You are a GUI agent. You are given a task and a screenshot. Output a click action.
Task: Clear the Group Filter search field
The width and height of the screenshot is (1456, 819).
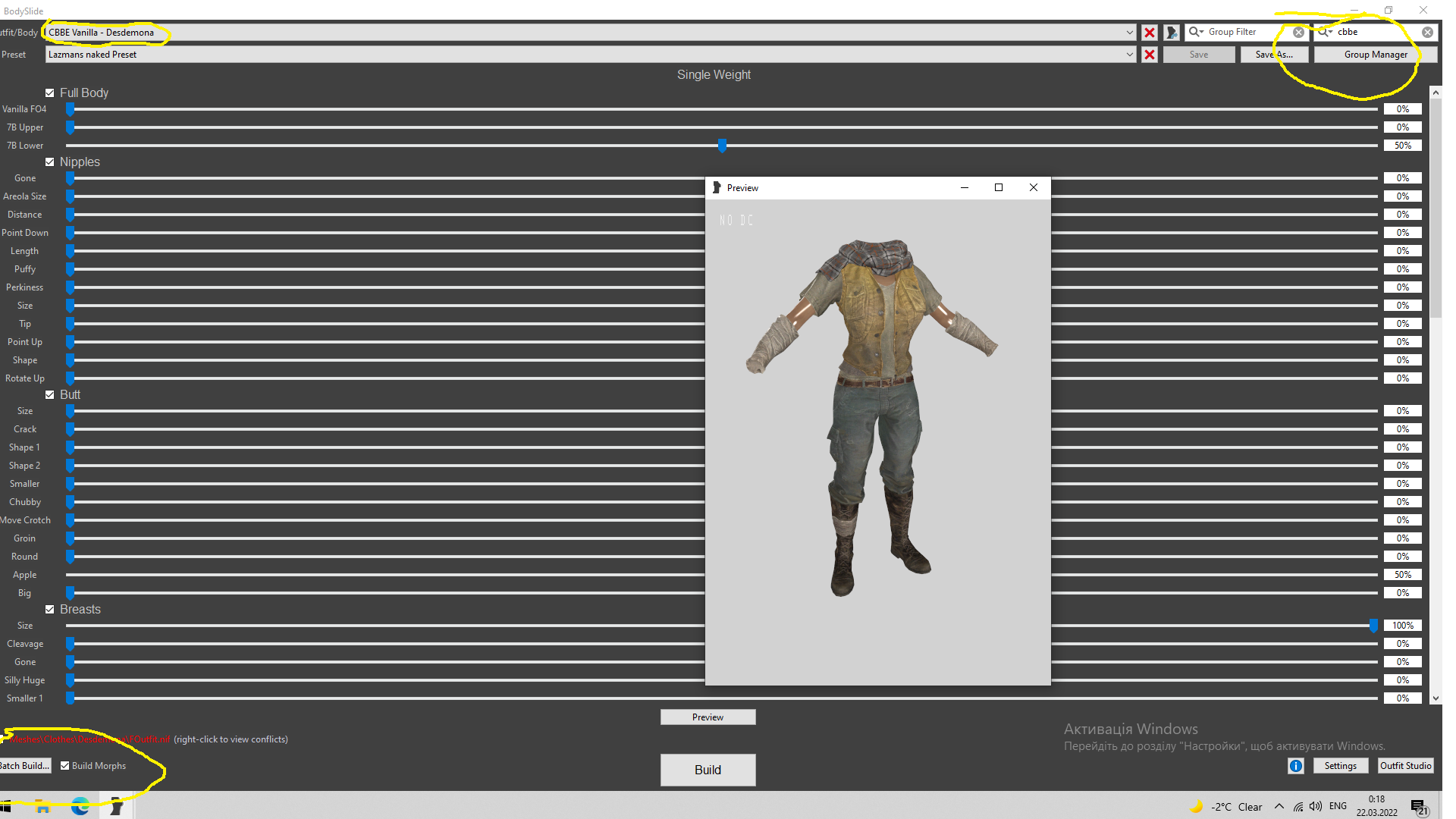point(1298,33)
